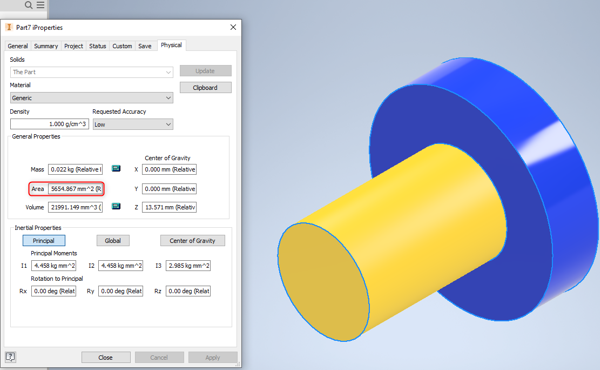
Task: Click the calculator icon next to Volume
Action: [x=116, y=206]
